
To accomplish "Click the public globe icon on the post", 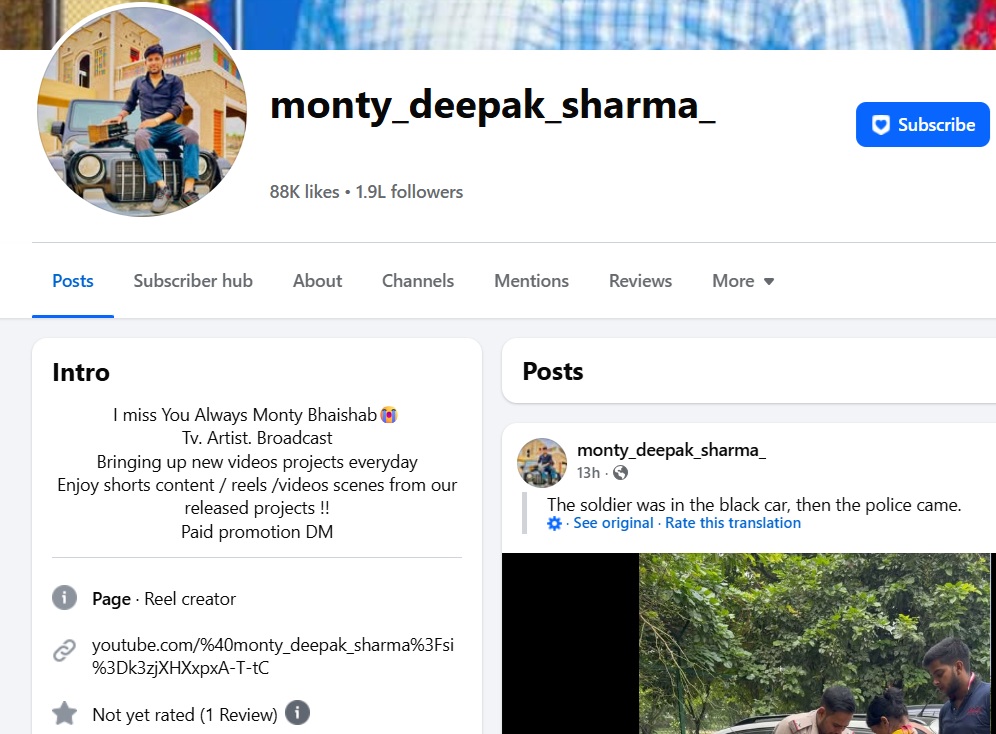I will click(621, 472).
